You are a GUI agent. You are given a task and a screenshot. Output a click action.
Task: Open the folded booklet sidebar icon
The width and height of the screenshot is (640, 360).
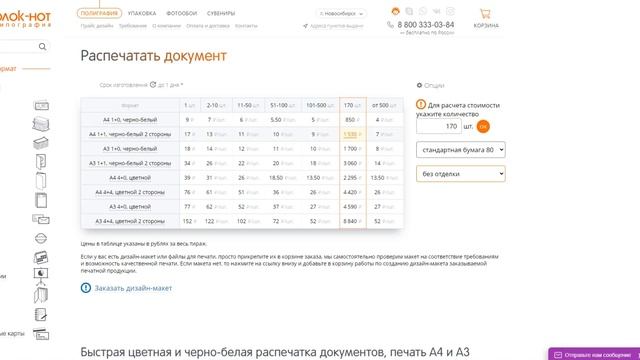(41, 181)
